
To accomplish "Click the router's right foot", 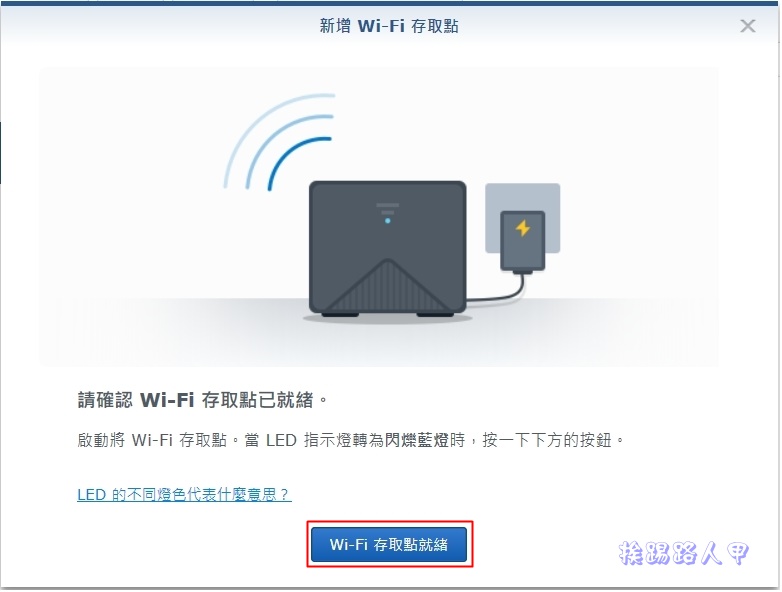I will pyautogui.click(x=435, y=315).
